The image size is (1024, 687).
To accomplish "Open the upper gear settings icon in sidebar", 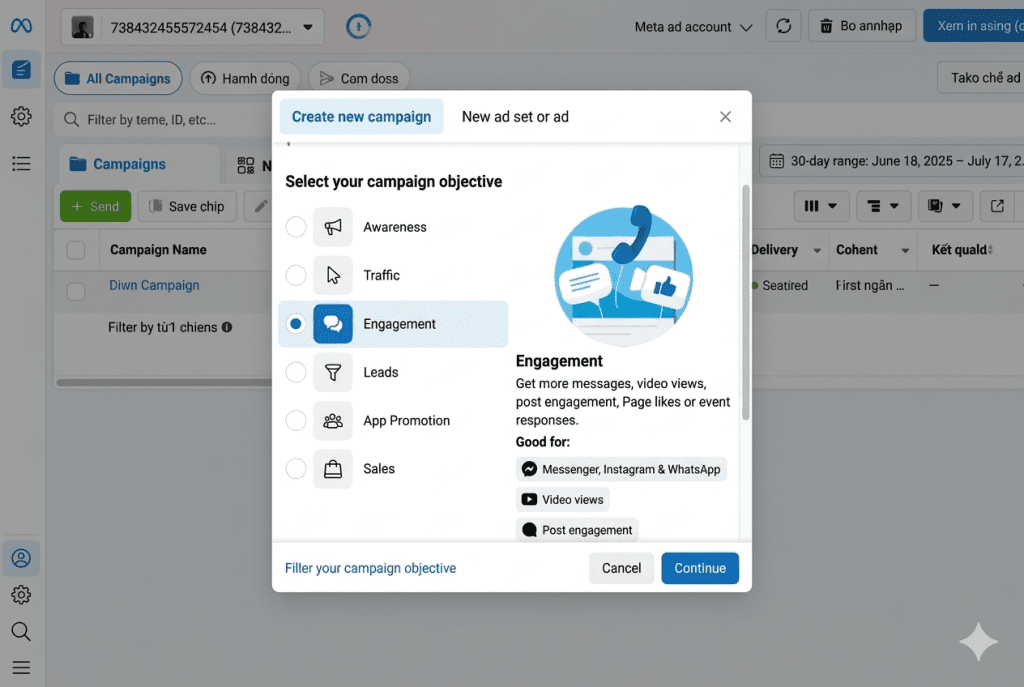I will point(21,116).
